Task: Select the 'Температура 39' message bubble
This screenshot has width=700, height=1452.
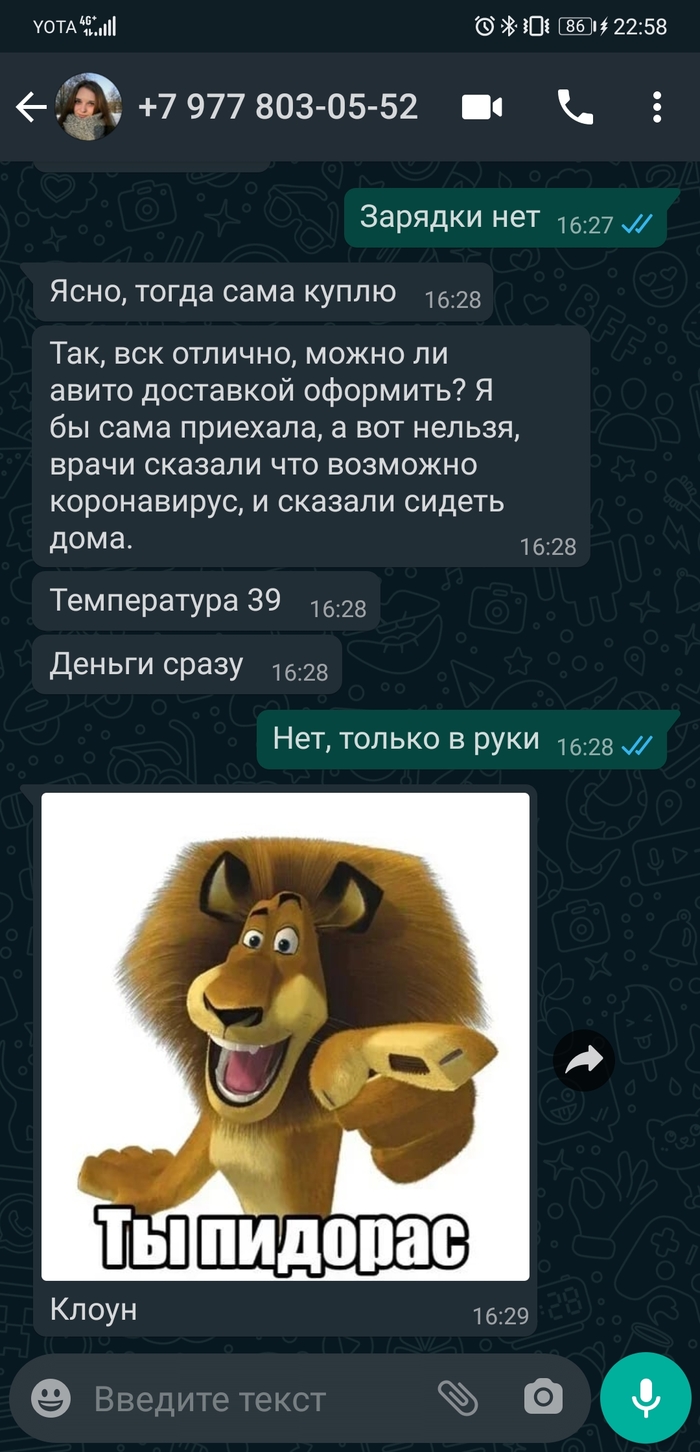Action: [206, 602]
